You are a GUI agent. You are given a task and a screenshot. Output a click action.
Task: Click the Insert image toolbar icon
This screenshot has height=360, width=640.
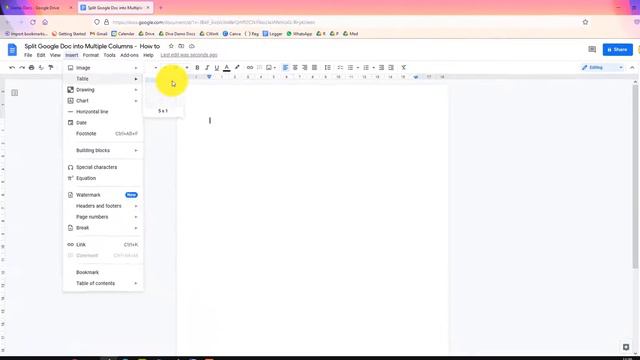pyautogui.click(x=269, y=67)
